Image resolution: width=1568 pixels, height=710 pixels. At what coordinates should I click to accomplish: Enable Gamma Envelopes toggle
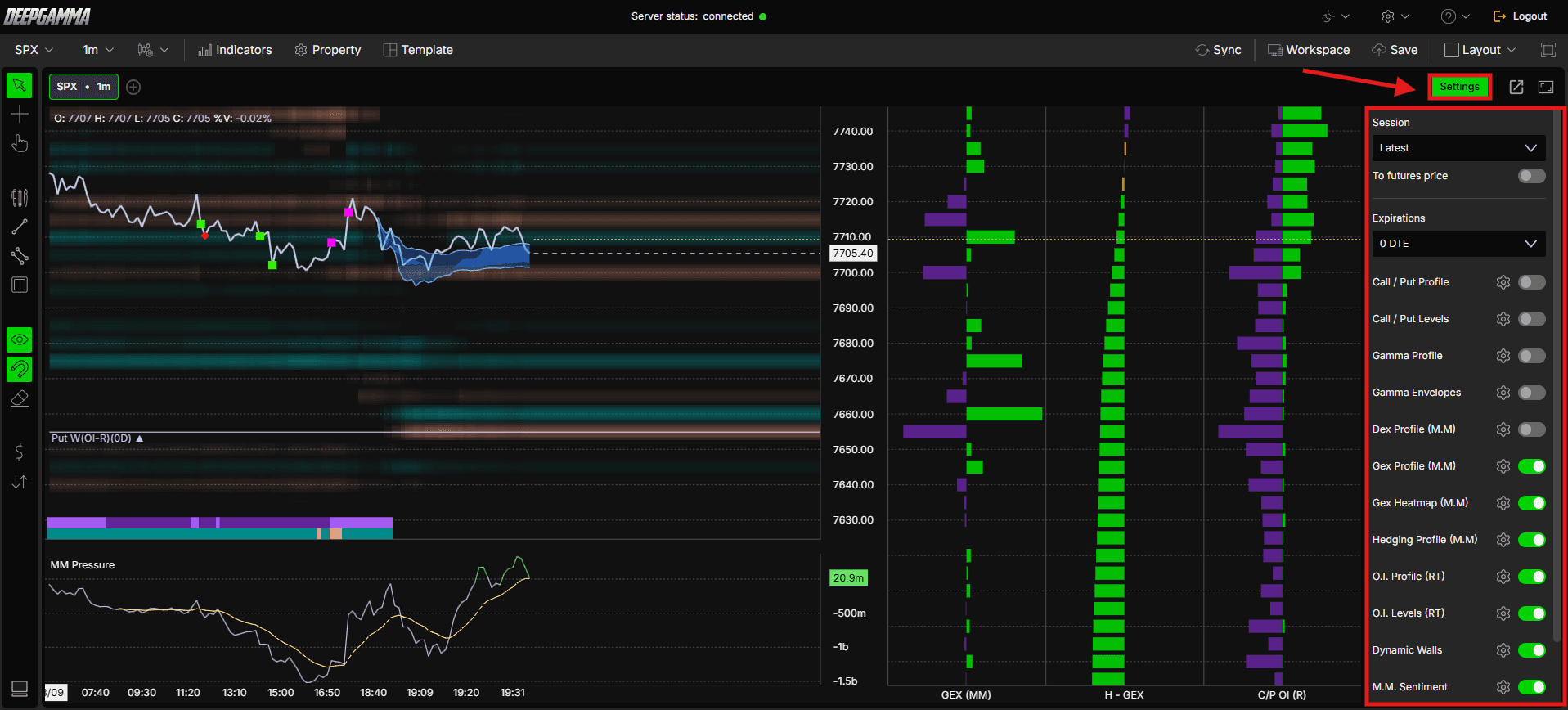pos(1531,393)
